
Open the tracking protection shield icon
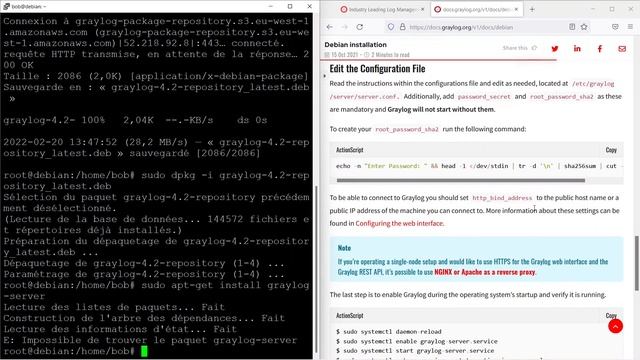[391, 27]
